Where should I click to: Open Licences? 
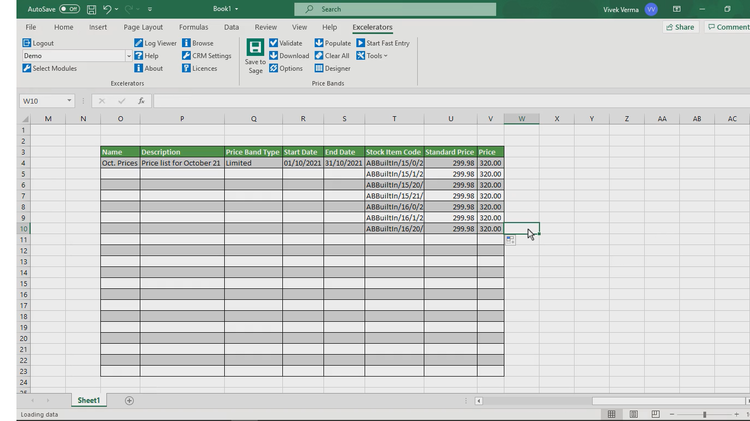coord(199,68)
